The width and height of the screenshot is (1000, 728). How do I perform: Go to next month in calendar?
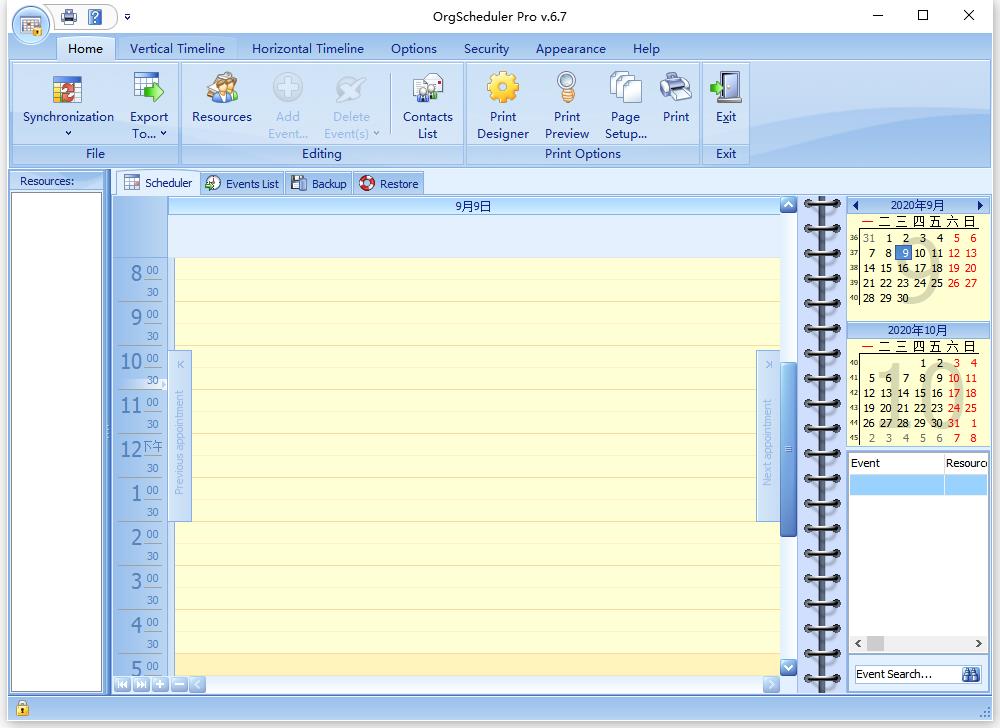tap(980, 205)
